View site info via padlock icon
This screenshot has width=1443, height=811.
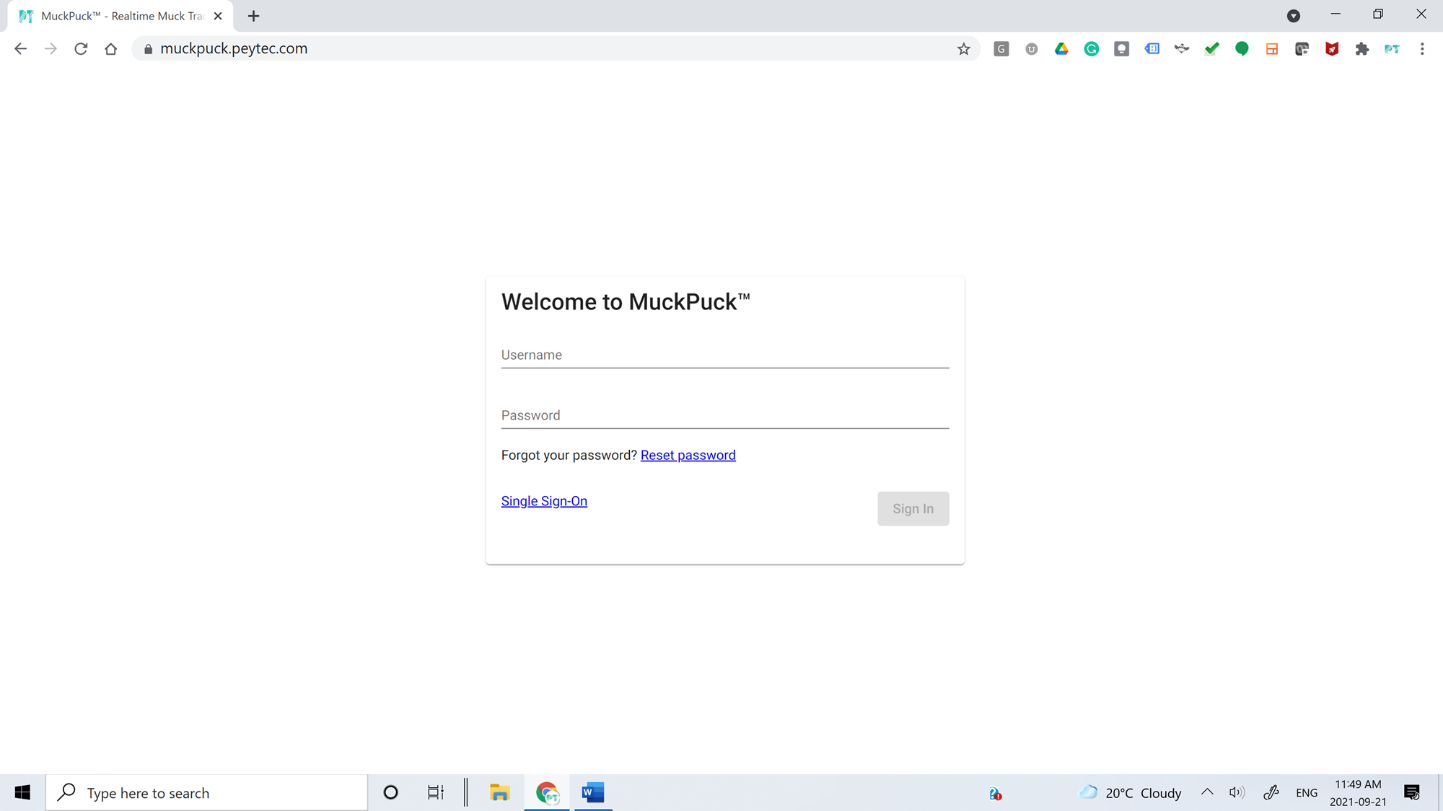[148, 49]
